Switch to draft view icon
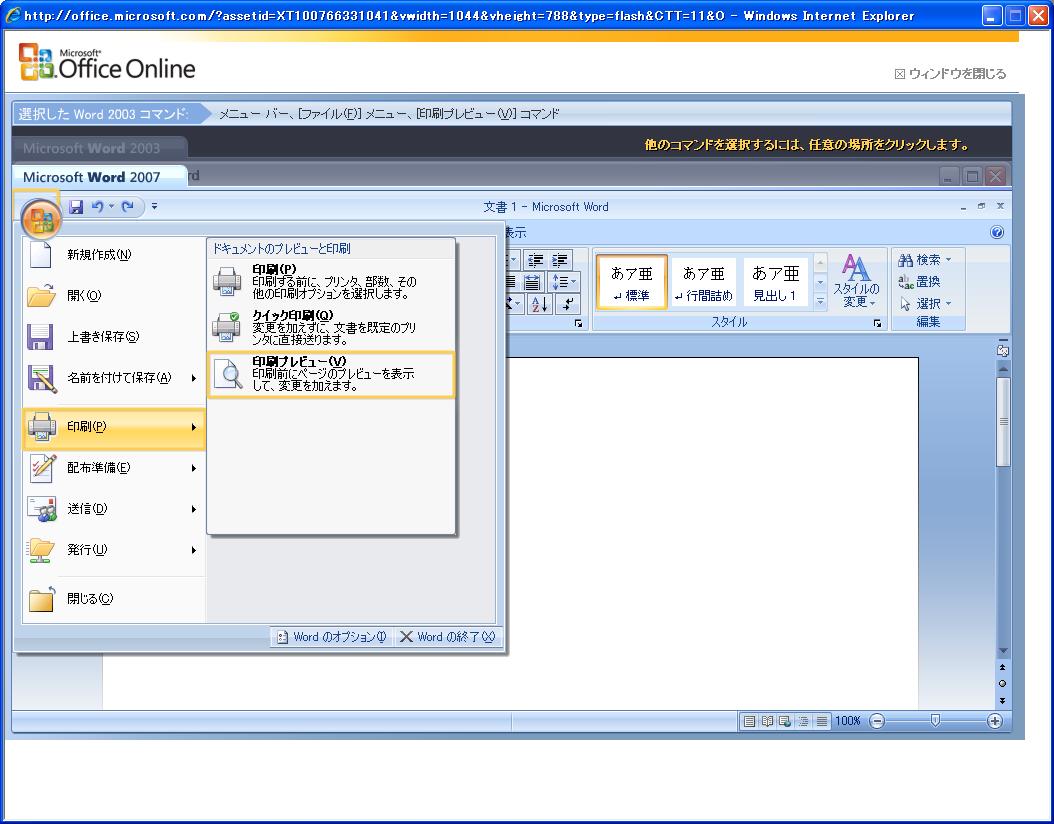The width and height of the screenshot is (1054, 824). point(821,721)
